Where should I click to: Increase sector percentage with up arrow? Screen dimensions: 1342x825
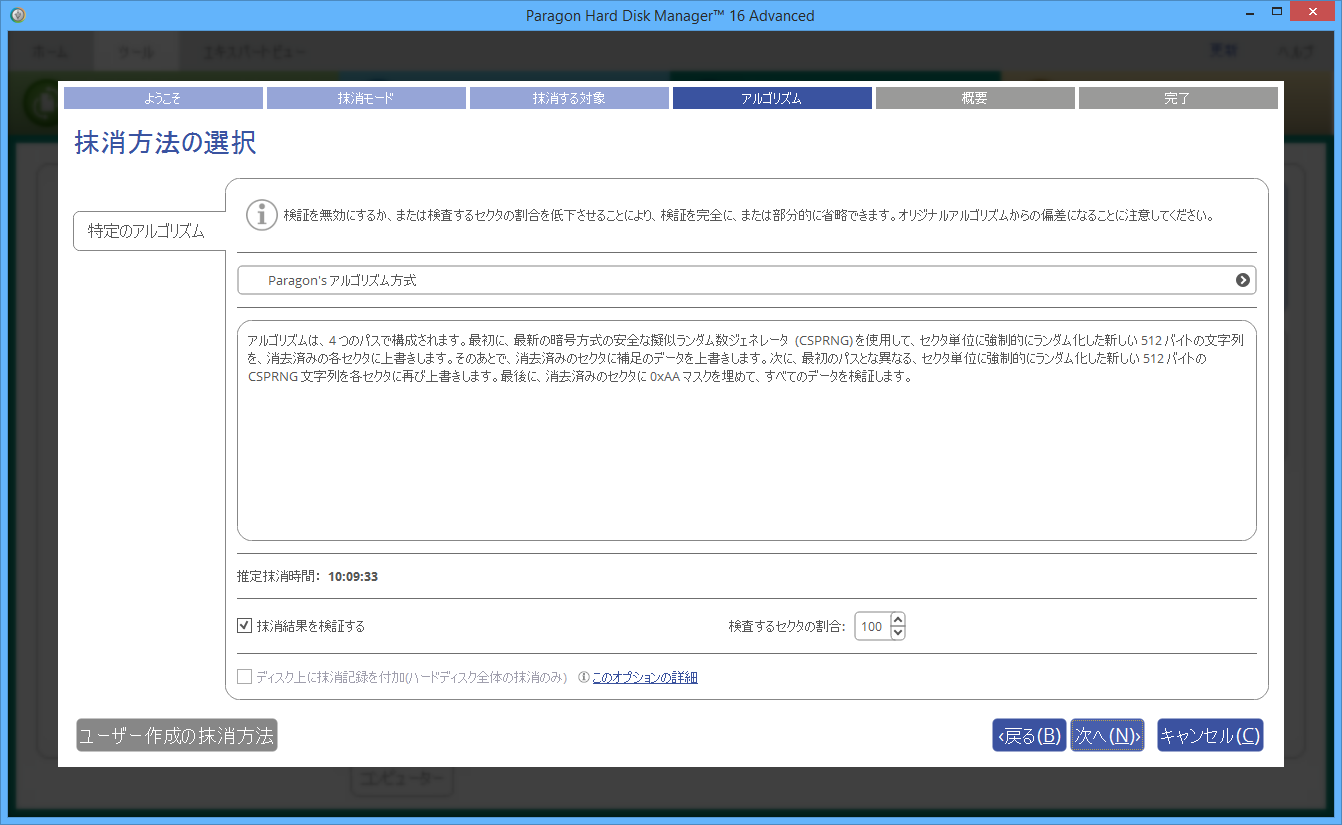[897, 620]
